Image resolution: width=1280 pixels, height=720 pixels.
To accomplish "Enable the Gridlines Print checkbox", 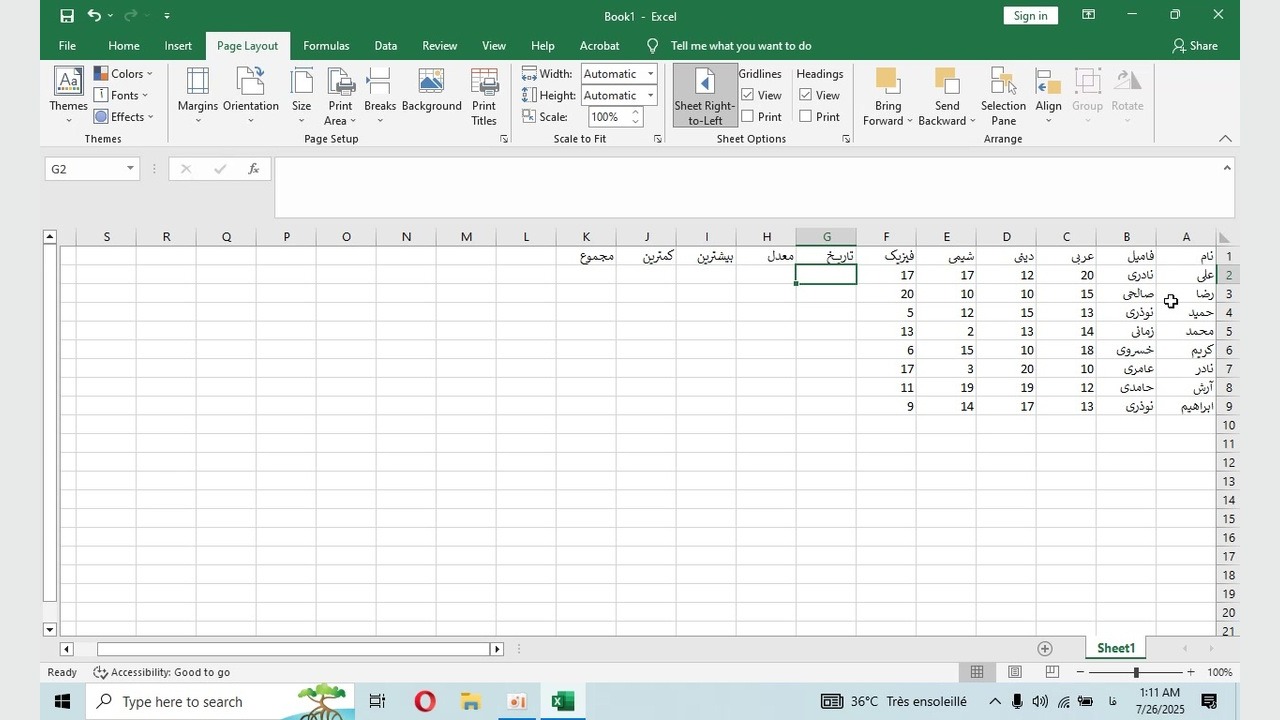I will click(x=747, y=117).
